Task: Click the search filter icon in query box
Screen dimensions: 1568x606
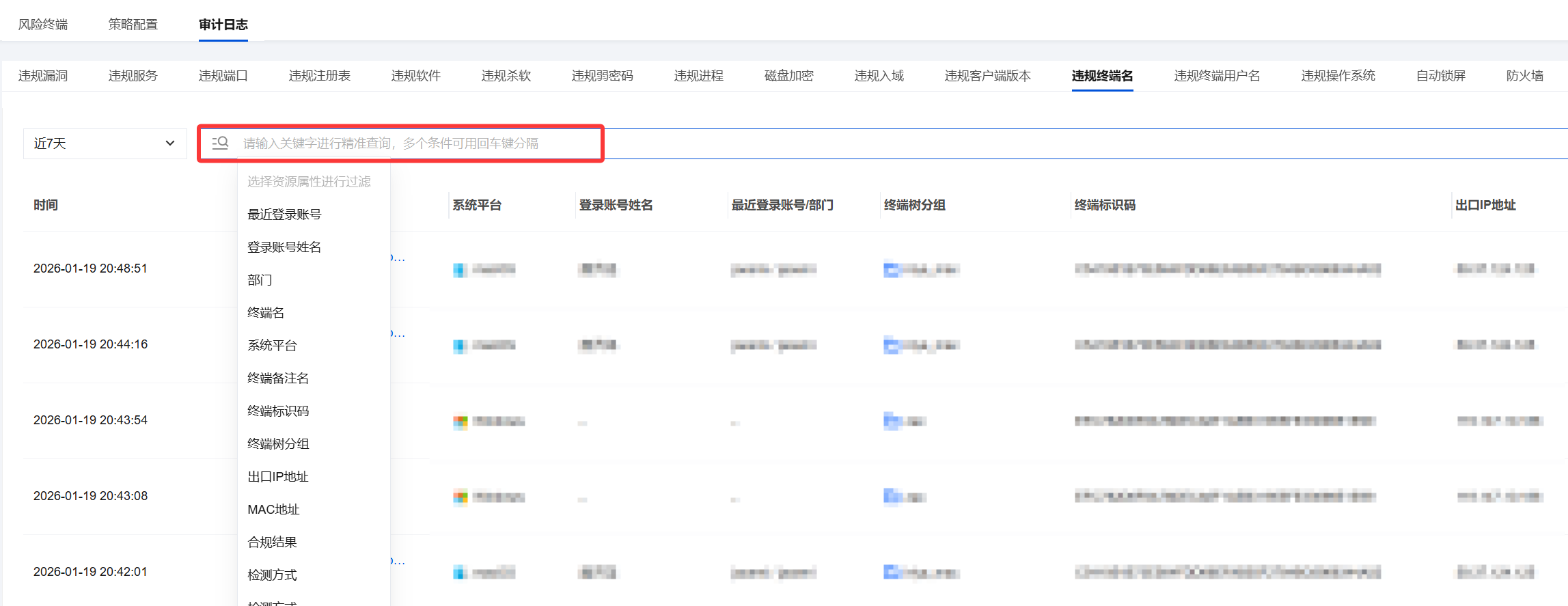Action: [220, 143]
